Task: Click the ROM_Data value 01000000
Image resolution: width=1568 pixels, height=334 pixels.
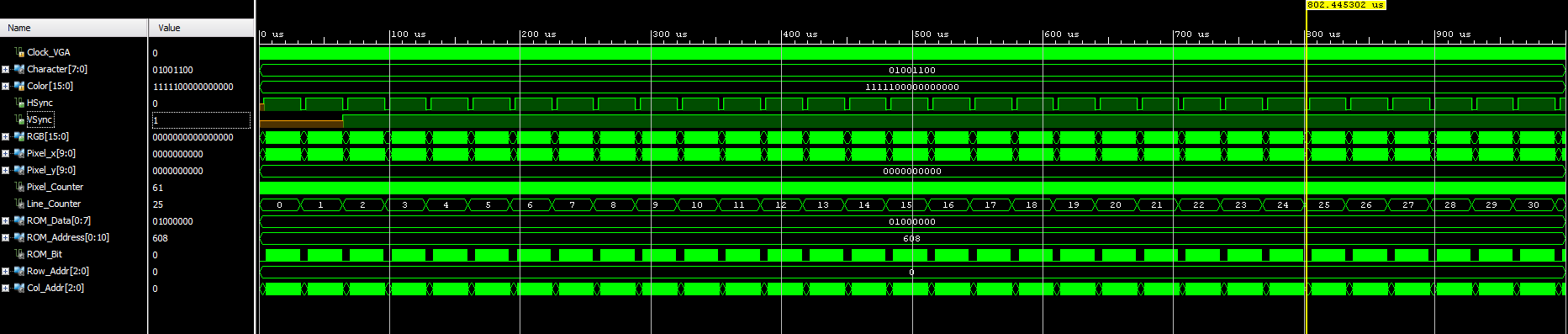Action: pos(172,221)
